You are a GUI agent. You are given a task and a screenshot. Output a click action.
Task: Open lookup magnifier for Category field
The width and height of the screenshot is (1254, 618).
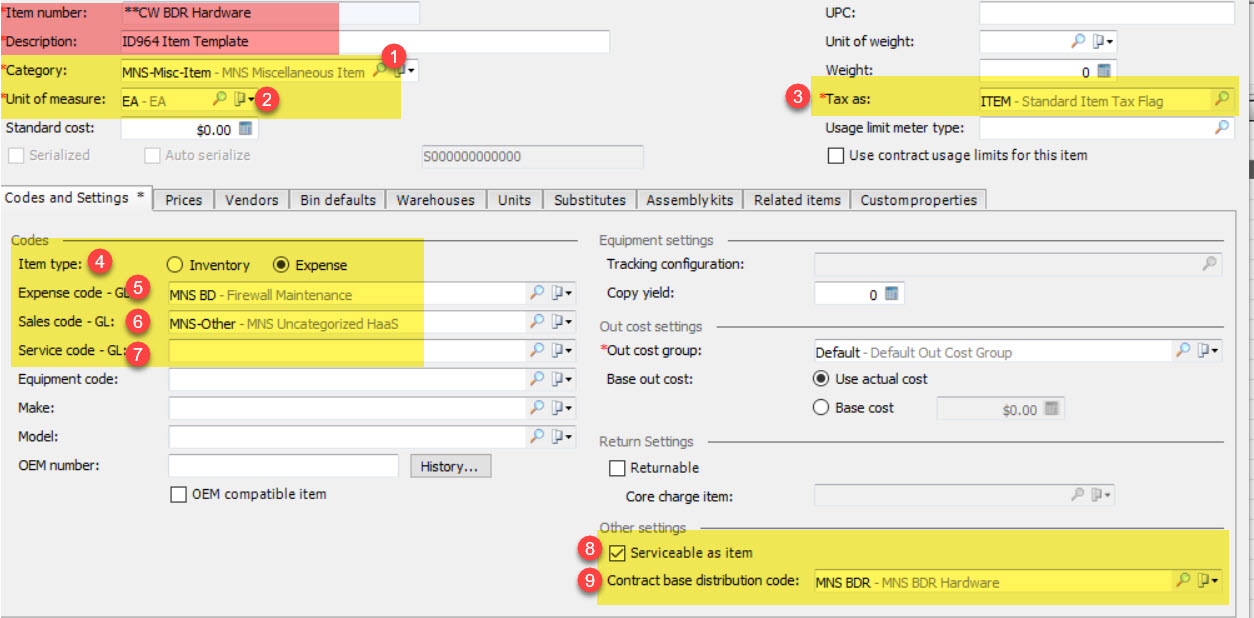coord(380,71)
